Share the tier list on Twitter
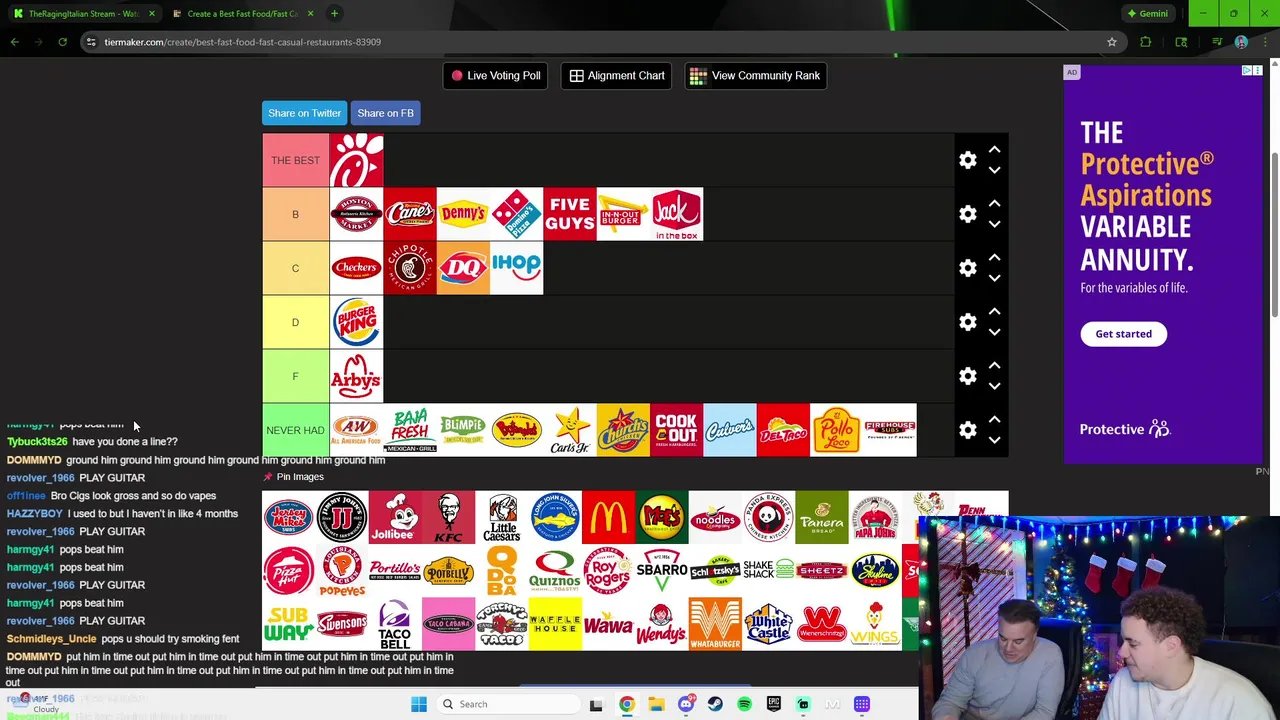Image resolution: width=1280 pixels, height=720 pixels. pyautogui.click(x=304, y=113)
